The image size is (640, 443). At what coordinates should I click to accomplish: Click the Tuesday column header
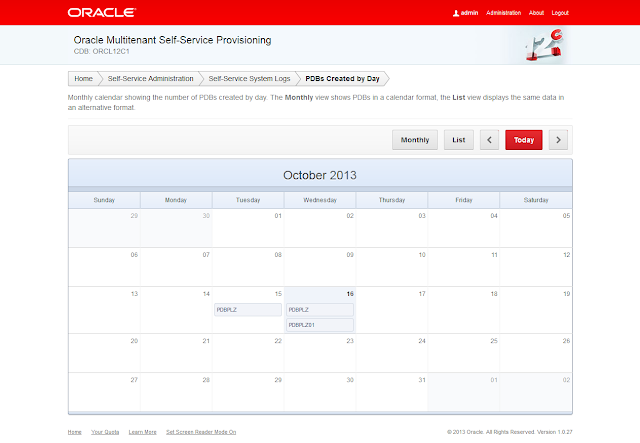[x=248, y=200]
